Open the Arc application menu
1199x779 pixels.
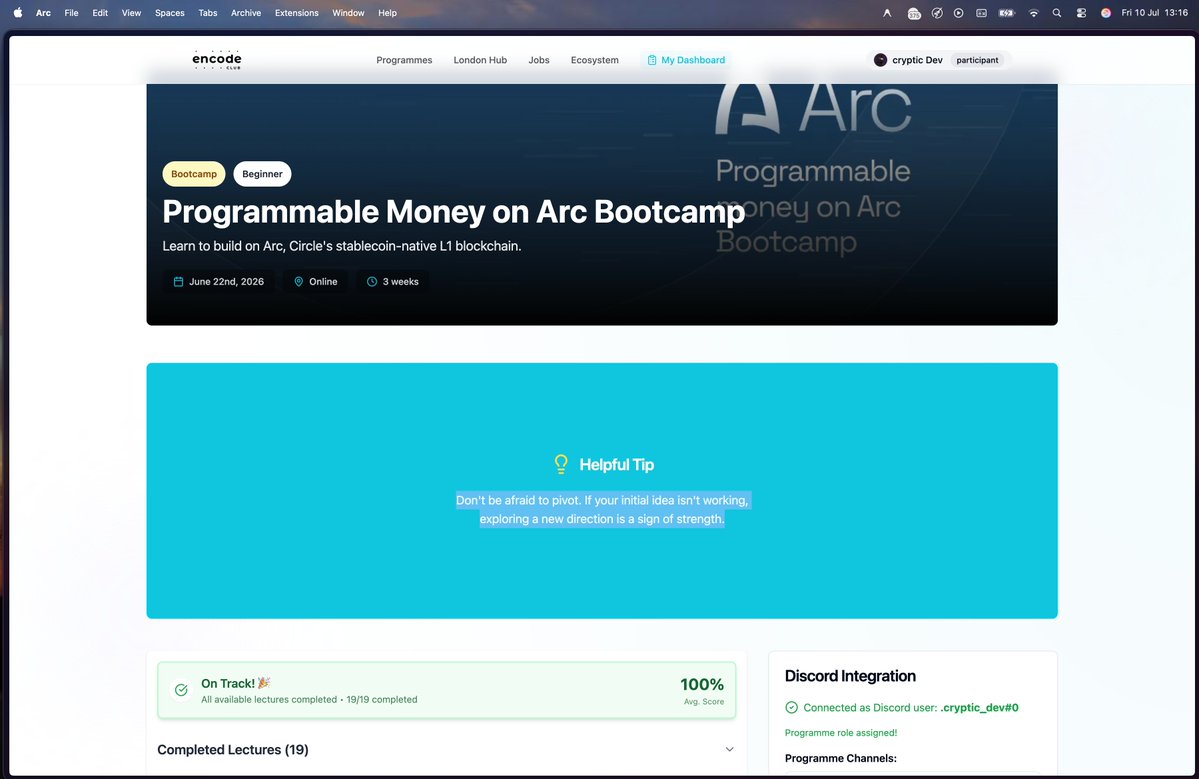[x=44, y=13]
